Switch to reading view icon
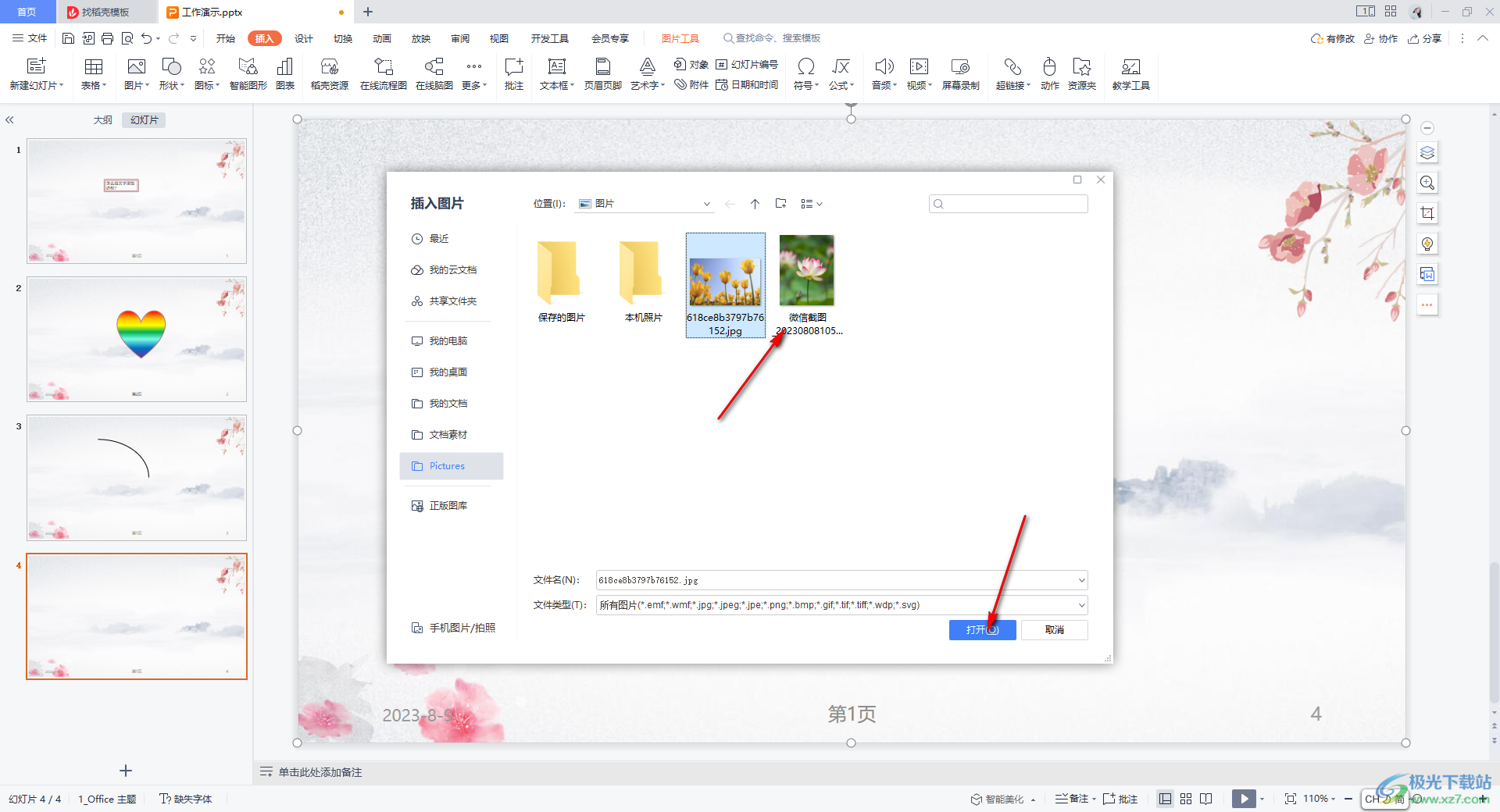 click(x=1206, y=799)
